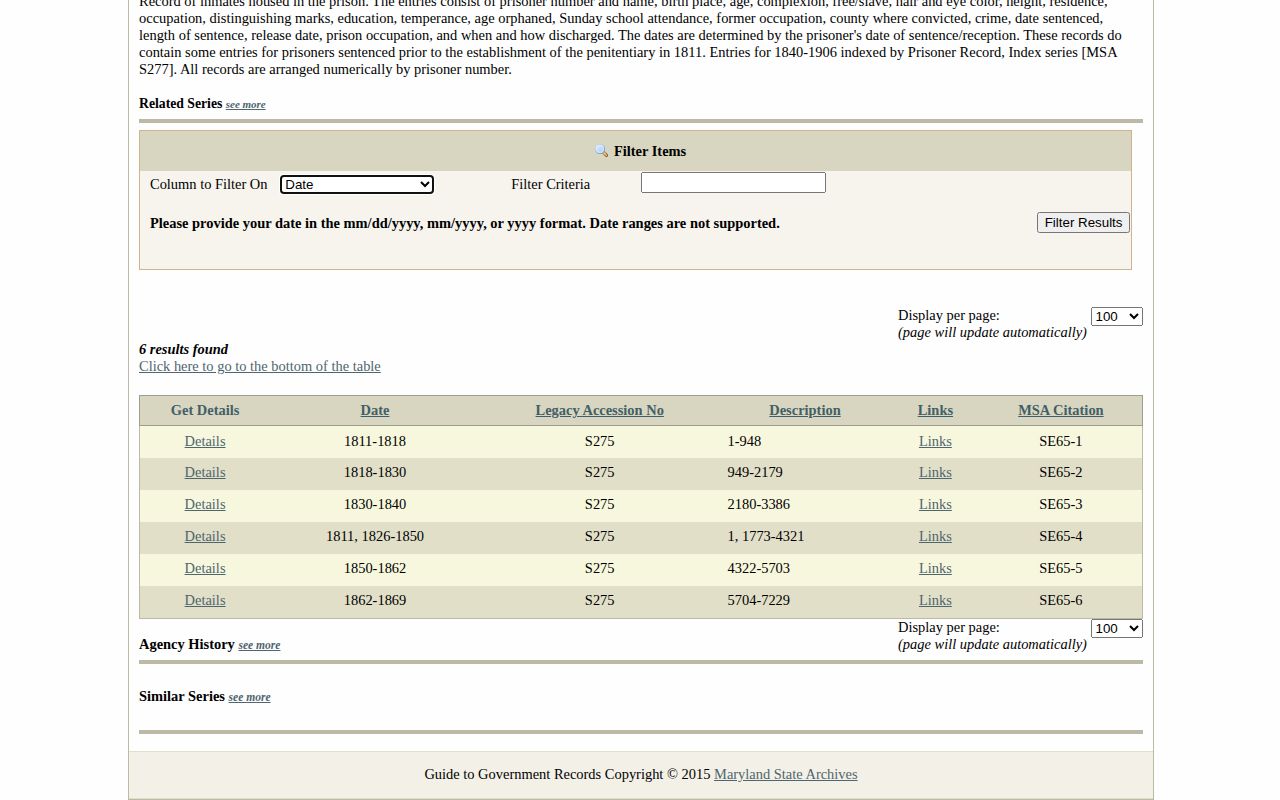This screenshot has width=1280, height=800.
Task: Sort the table by the Date column header
Action: [375, 410]
